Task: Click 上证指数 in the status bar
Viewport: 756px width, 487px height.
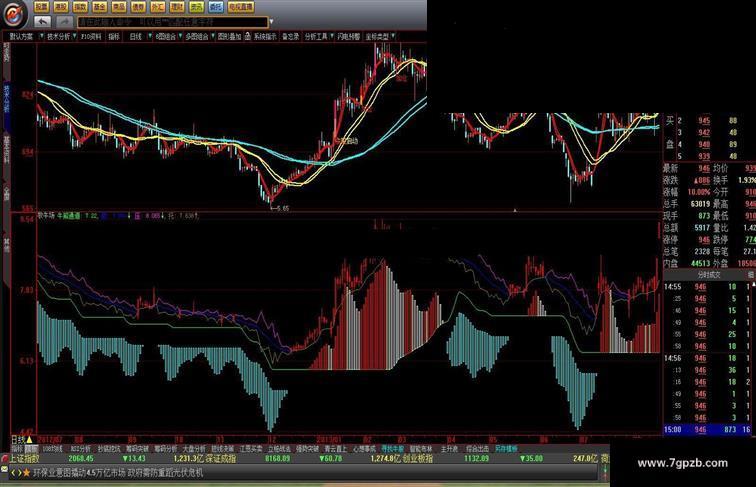Action: pos(25,459)
